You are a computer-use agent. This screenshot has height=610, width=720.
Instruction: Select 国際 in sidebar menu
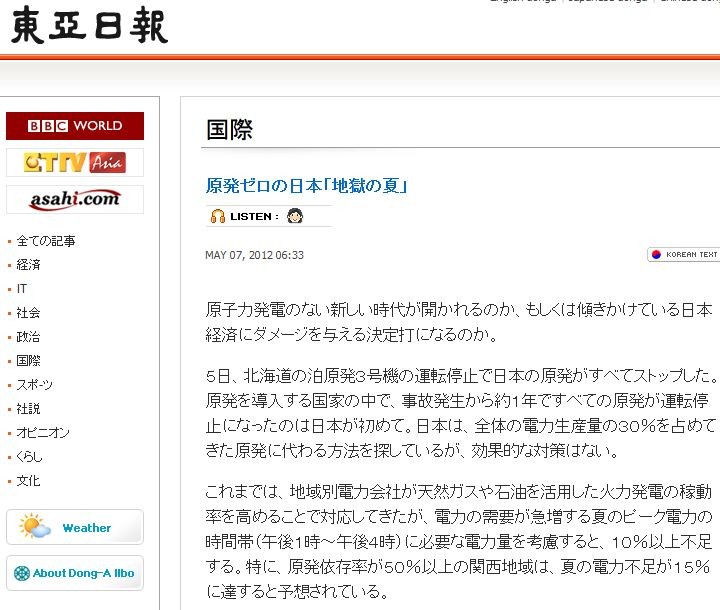28,361
